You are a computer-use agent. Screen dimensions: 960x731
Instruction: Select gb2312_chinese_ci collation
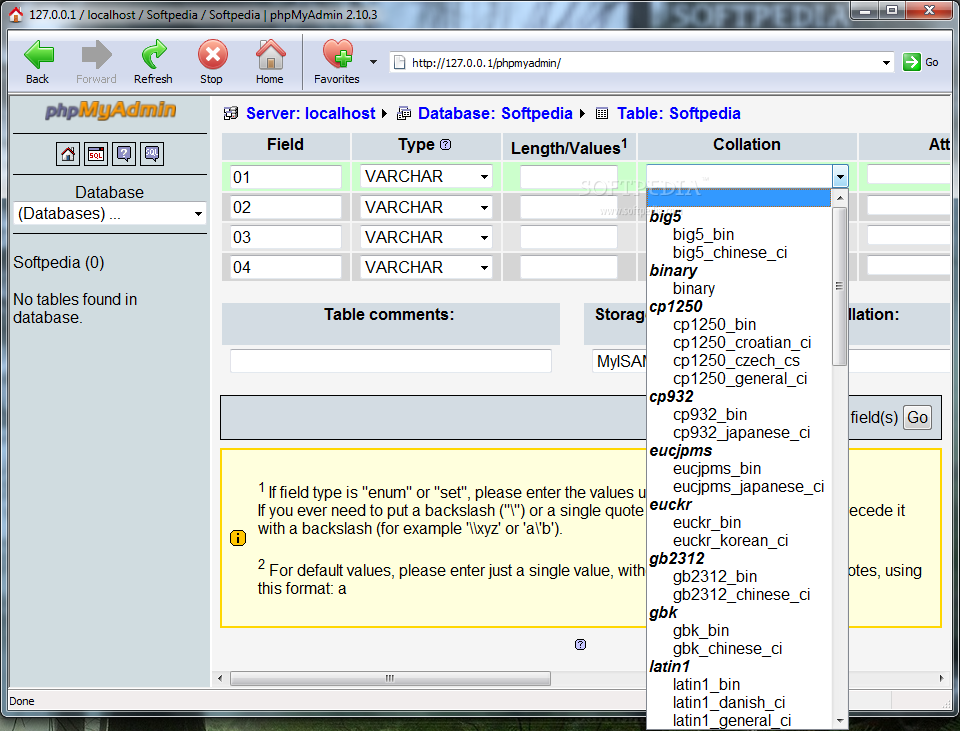pos(741,594)
